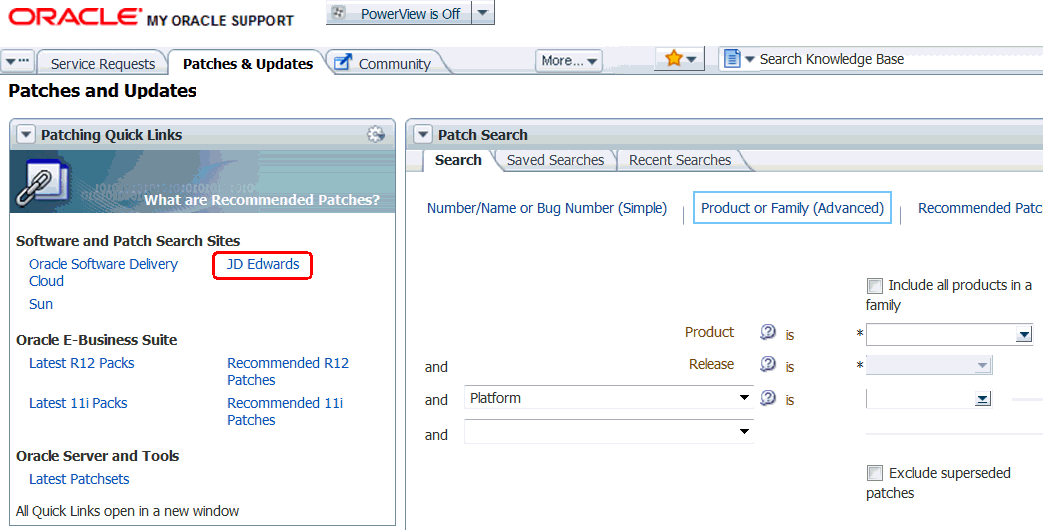Click the Release help icon

coord(768,364)
